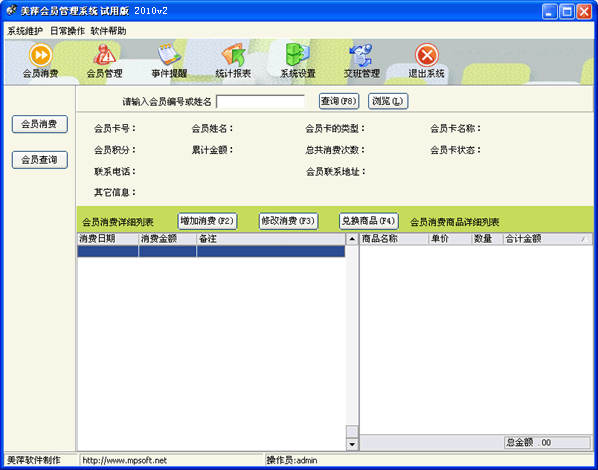Focus the member number or name input field
The width and height of the screenshot is (598, 470).
pyautogui.click(x=260, y=101)
